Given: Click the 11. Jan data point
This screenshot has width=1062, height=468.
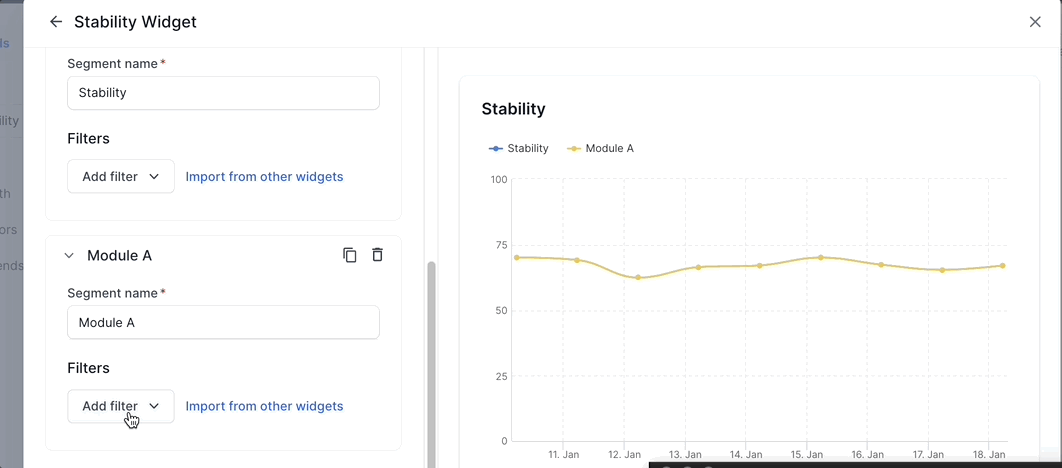Looking at the screenshot, I should [577, 260].
